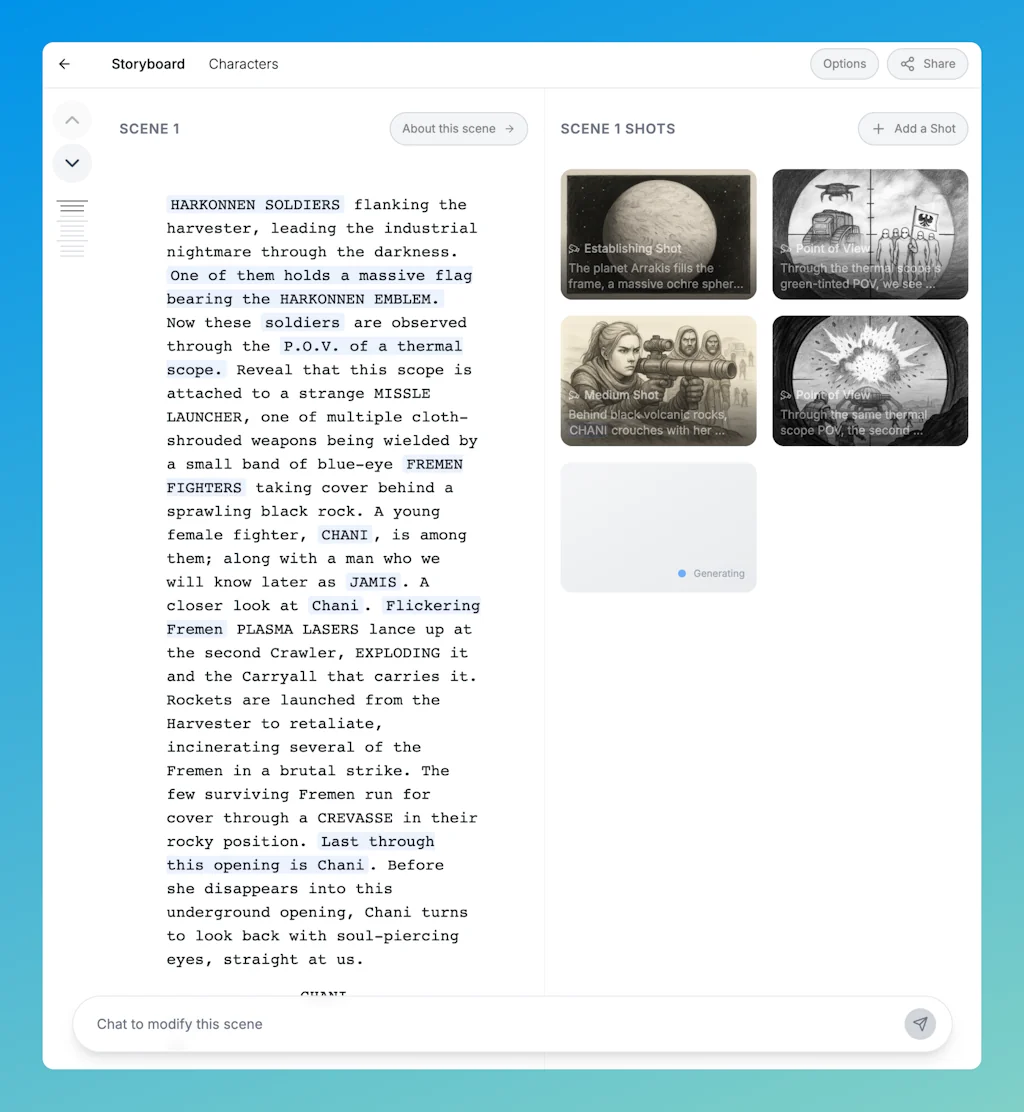This screenshot has width=1024, height=1112.
Task: Click highlighted text Flickering Fremen
Action: click(323, 618)
